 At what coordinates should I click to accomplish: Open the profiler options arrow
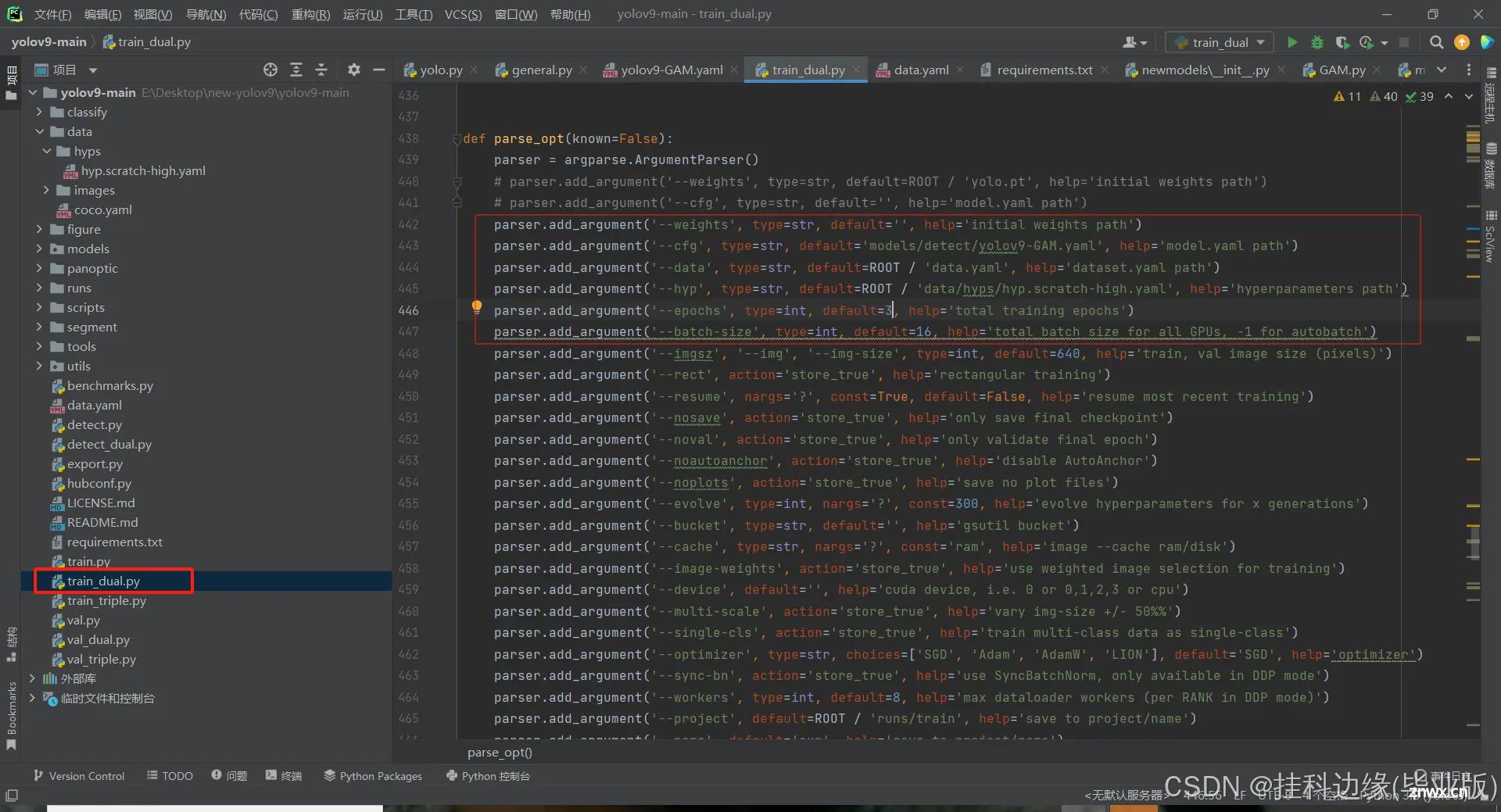point(1385,43)
